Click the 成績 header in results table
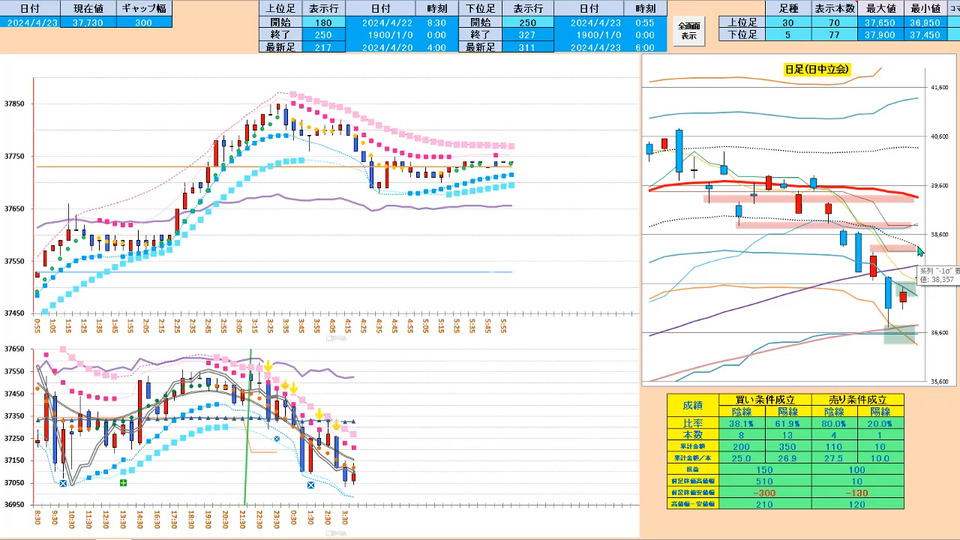This screenshot has height=540, width=960. [x=692, y=405]
